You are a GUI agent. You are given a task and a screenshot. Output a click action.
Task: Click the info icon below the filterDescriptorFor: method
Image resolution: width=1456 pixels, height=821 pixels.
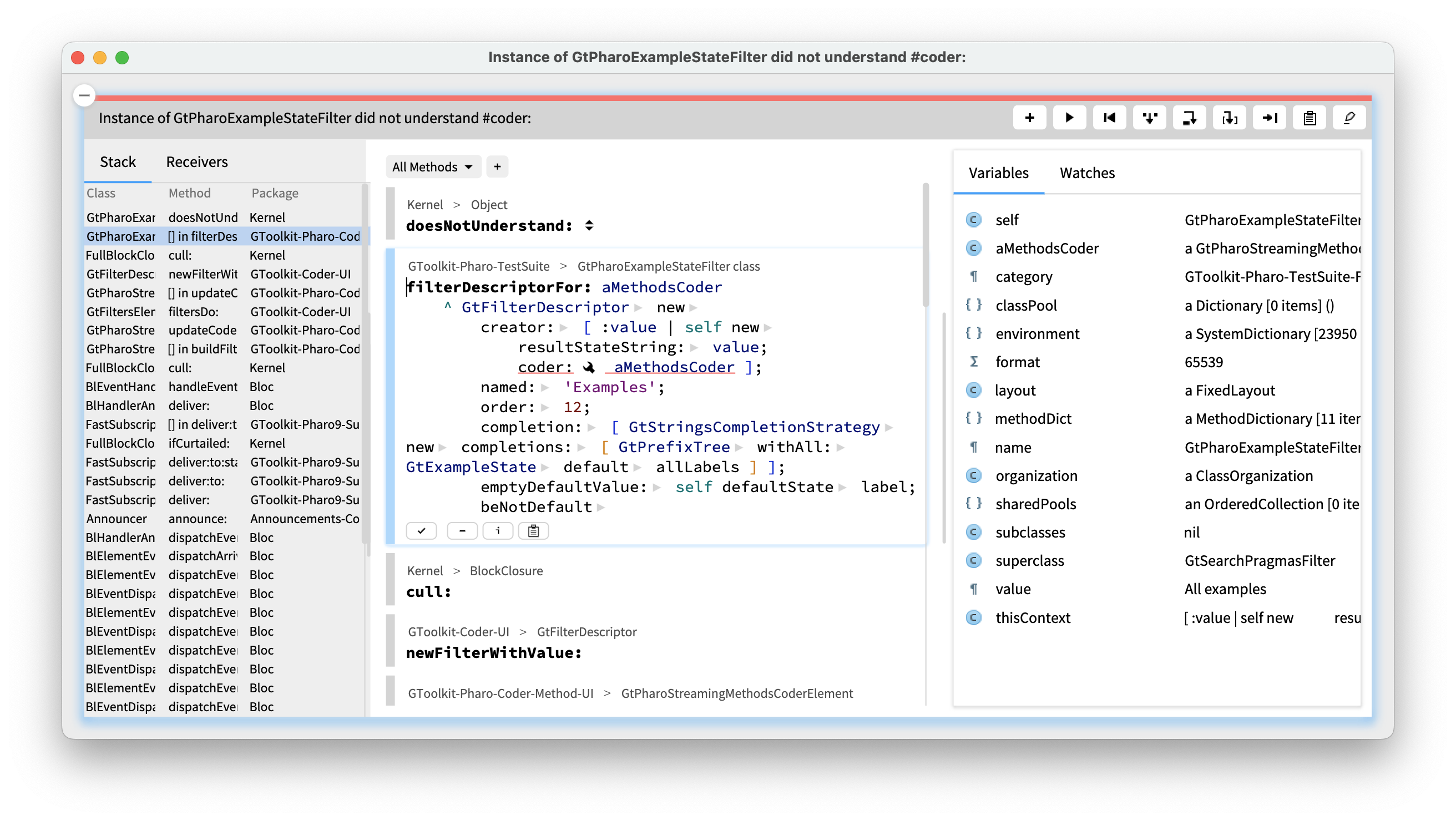(x=498, y=530)
